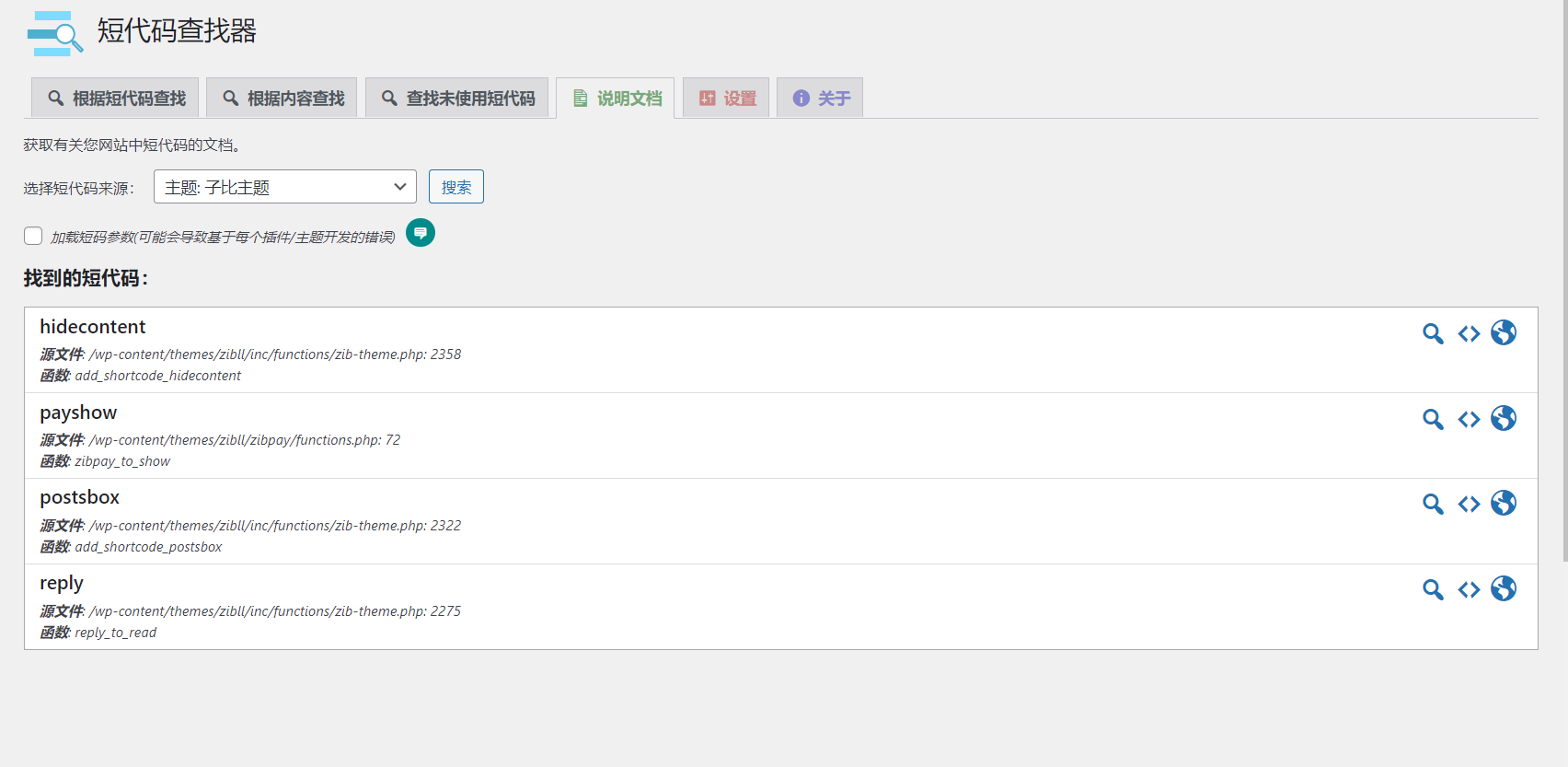This screenshot has width=1568, height=767.
Task: Click the zib-theme.php: 2275 source path
Action: [275, 611]
